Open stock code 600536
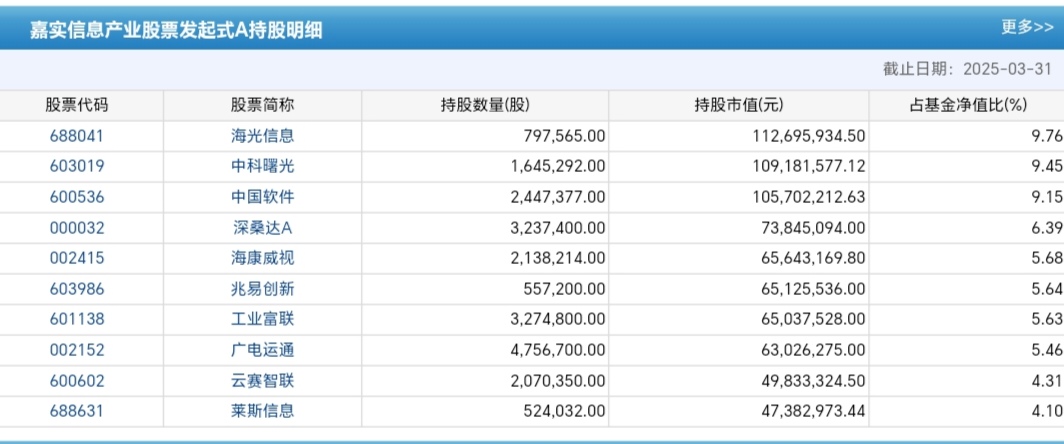Viewport: 1064px width, 444px height. (77, 197)
